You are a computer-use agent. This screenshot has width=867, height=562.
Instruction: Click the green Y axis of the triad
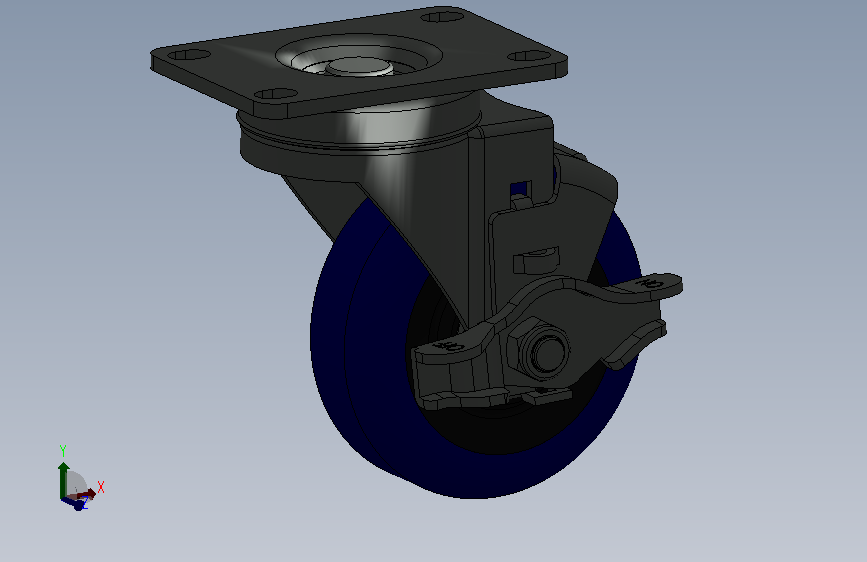[64, 480]
